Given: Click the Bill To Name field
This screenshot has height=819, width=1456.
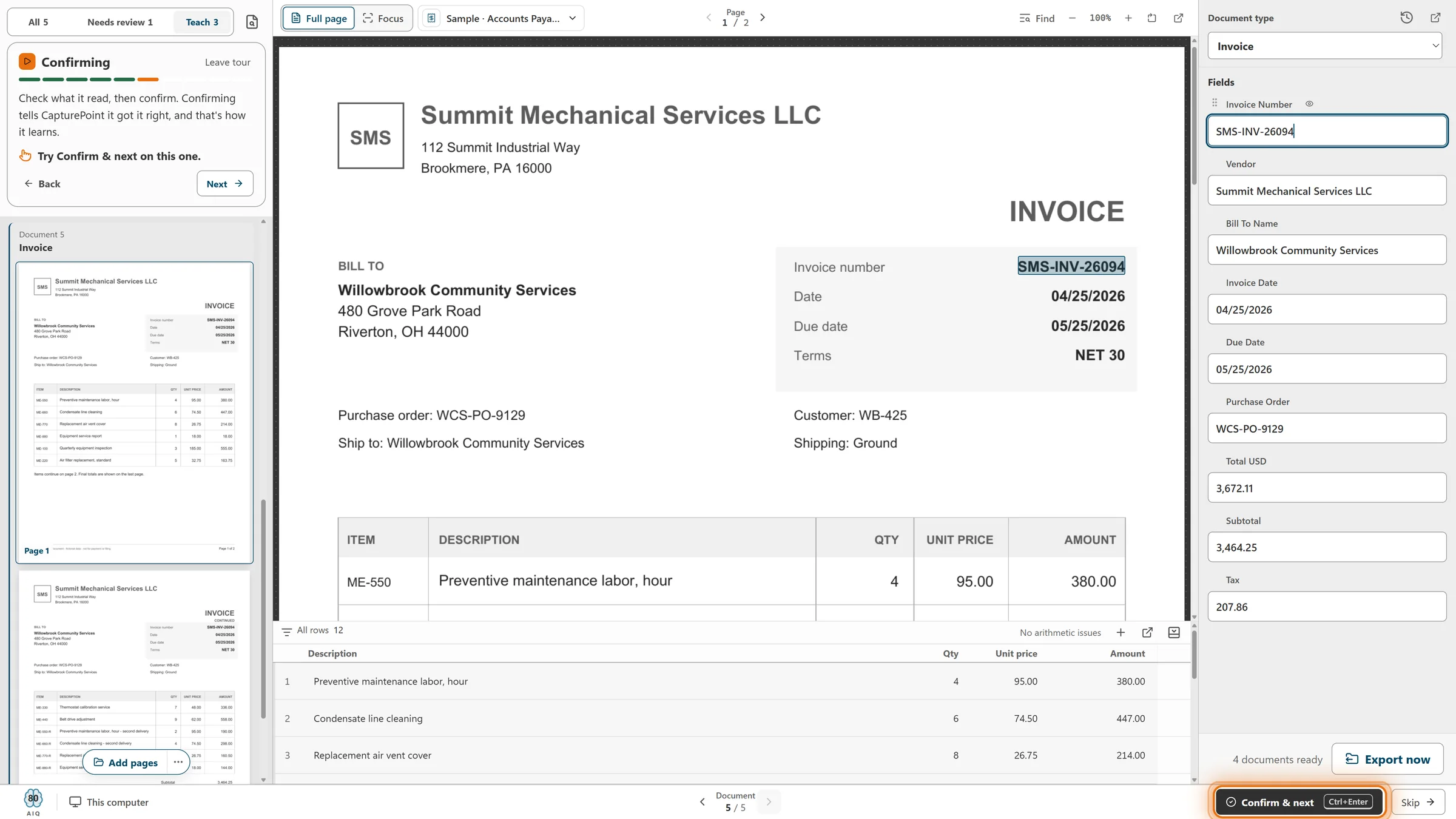Looking at the screenshot, I should coord(1327,250).
